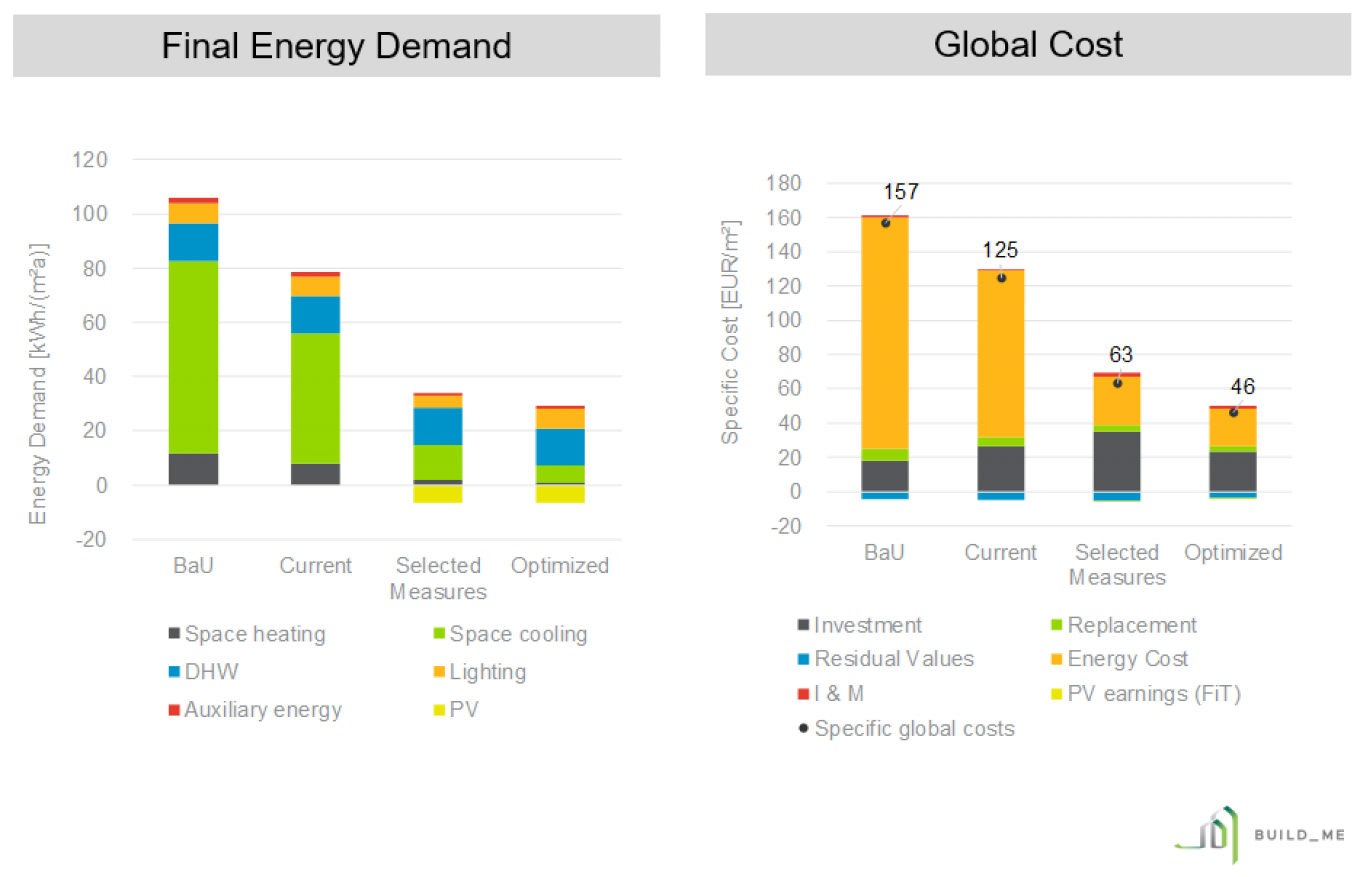Viewport: 1360px width, 877px height.
Task: Click the Residual Values legend marker
Action: pos(804,659)
